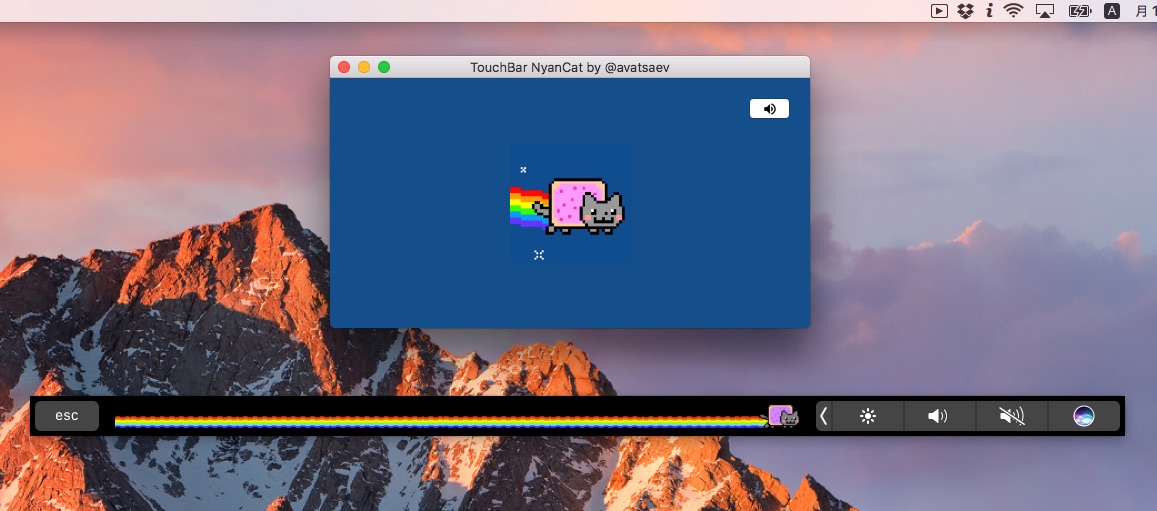Open the Dropbox menu bar icon

[x=964, y=11]
